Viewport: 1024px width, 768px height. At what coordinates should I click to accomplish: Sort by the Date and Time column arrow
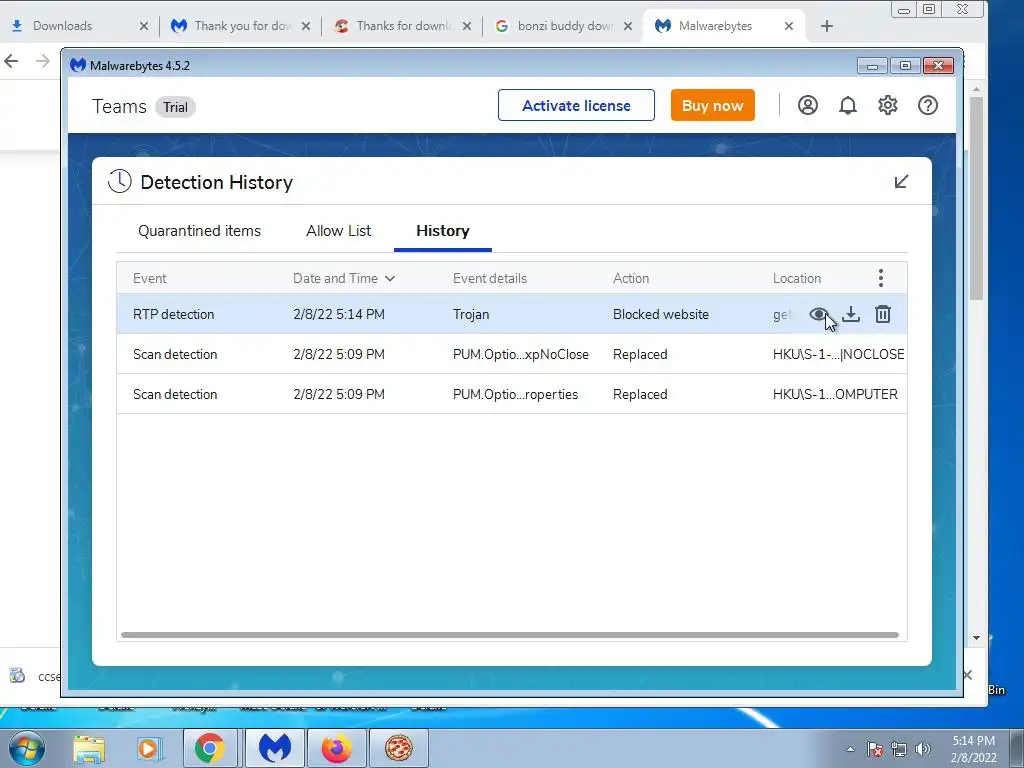390,278
